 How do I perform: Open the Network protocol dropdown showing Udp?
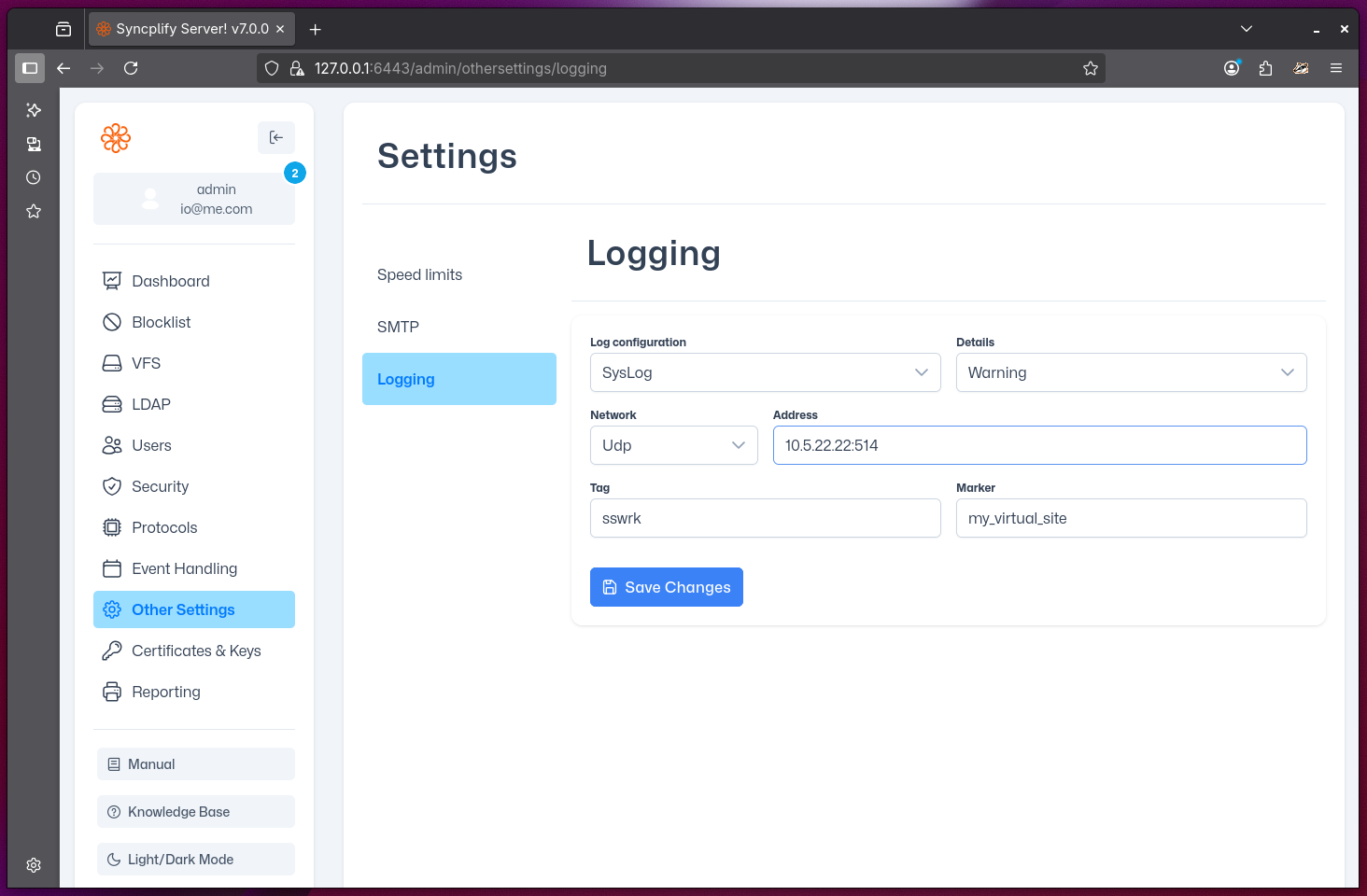[x=673, y=445]
